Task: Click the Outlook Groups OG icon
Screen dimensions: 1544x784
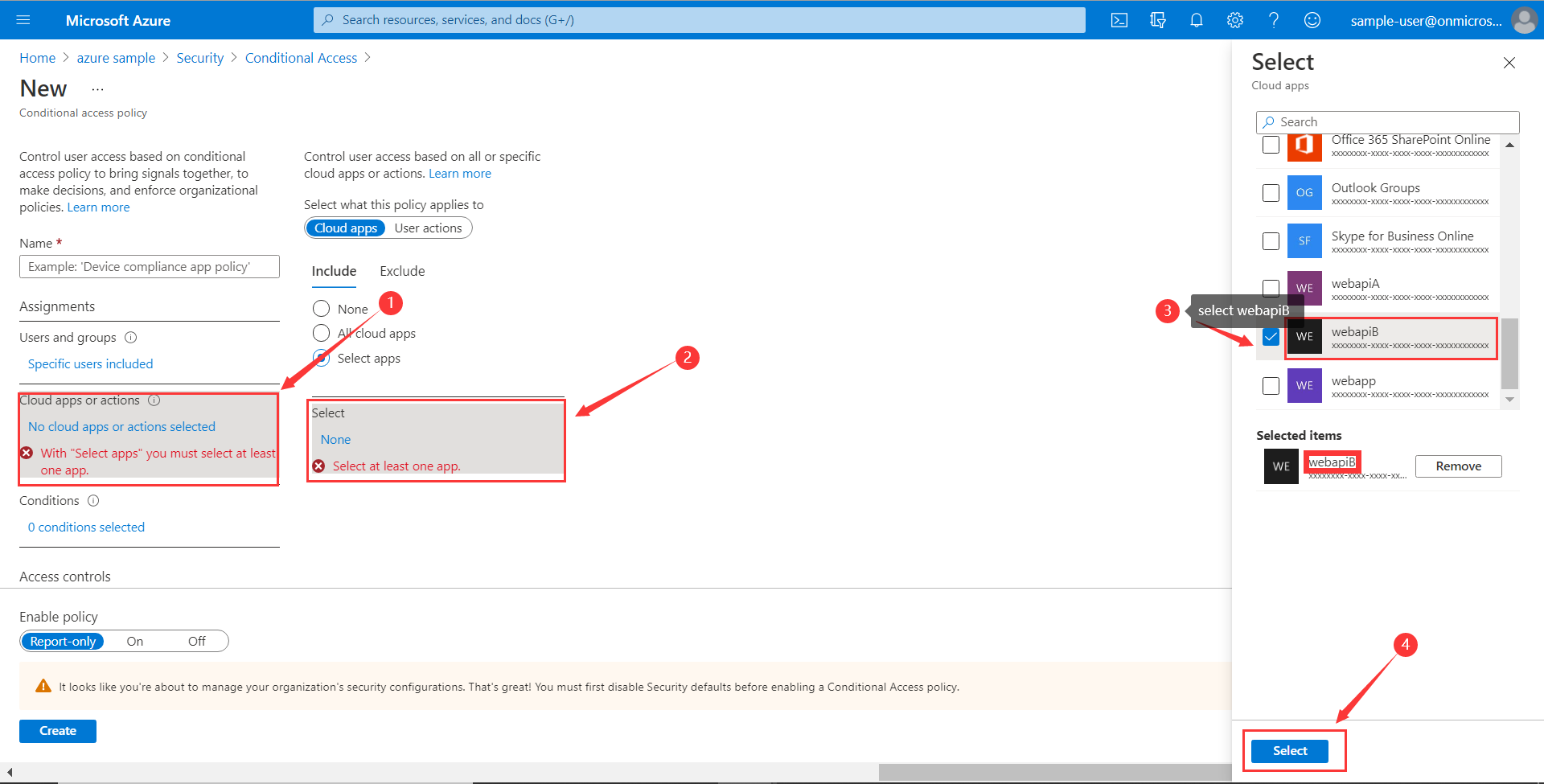Action: click(1304, 193)
